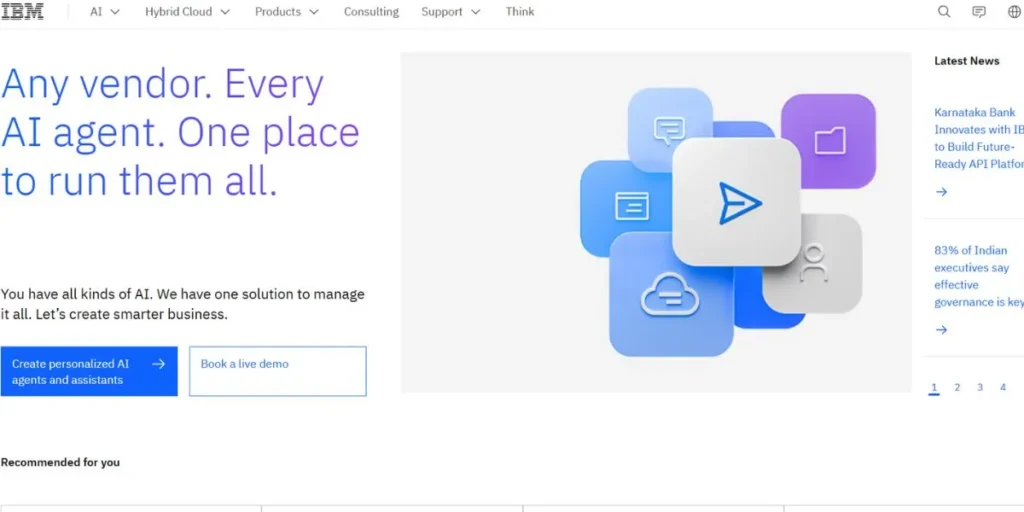The image size is (1024, 512).
Task: Click the paper plane tile in illustration
Action: point(738,203)
